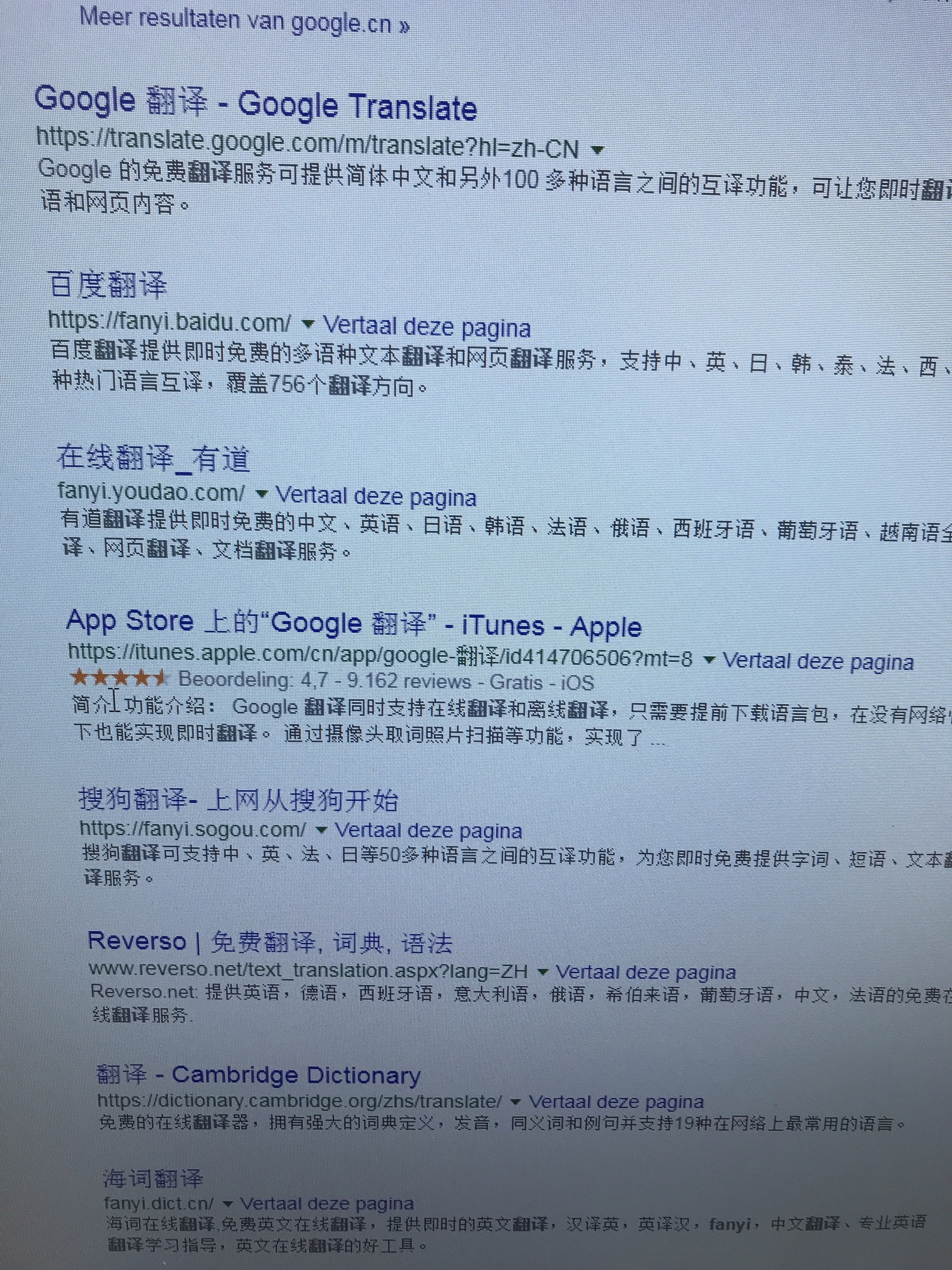This screenshot has width=952, height=1270.
Task: Expand dropdown arrow beside translate.google.com URL
Action: click(x=597, y=150)
